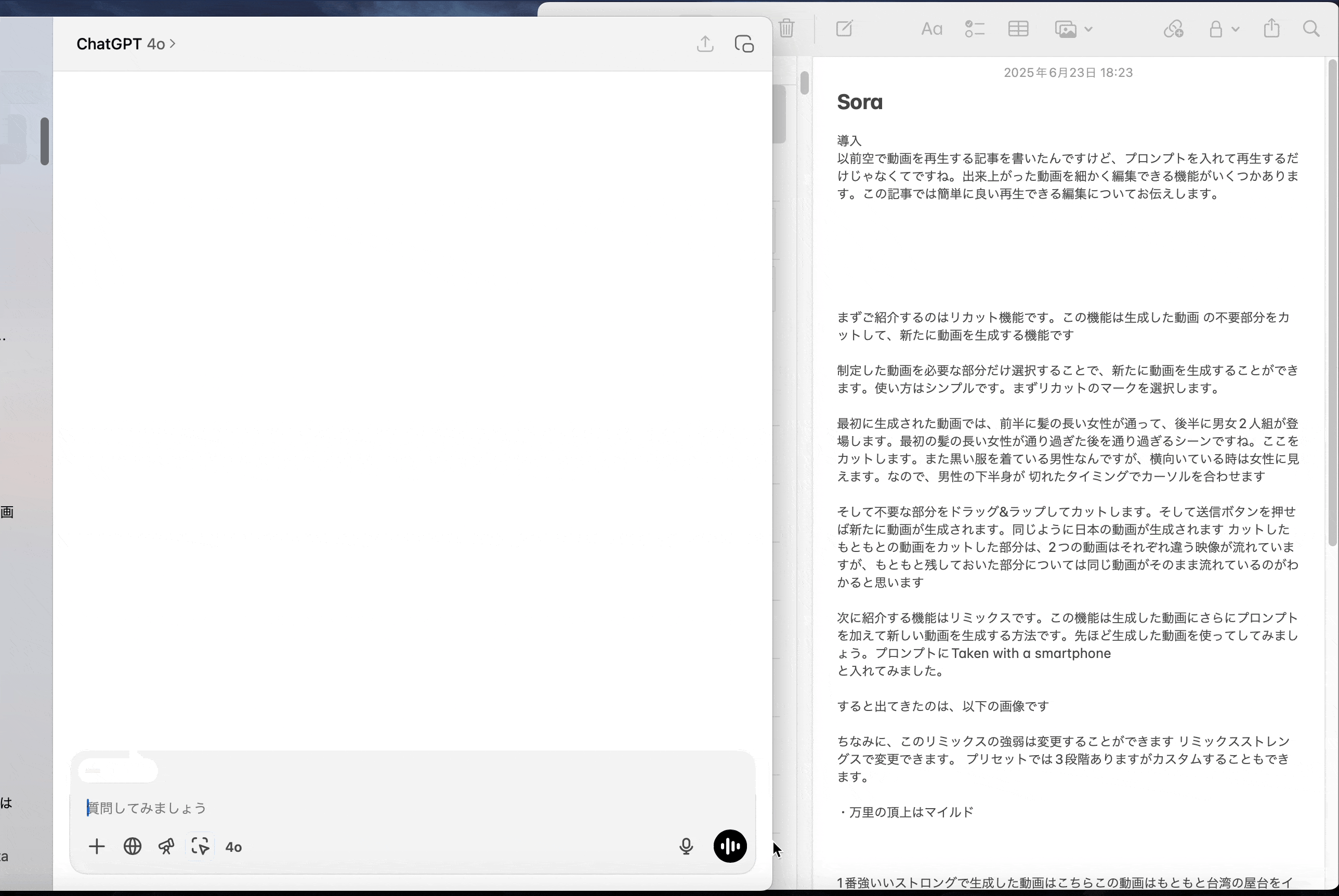This screenshot has height=896, width=1339.
Task: Click the telescope deep research icon
Action: click(166, 846)
